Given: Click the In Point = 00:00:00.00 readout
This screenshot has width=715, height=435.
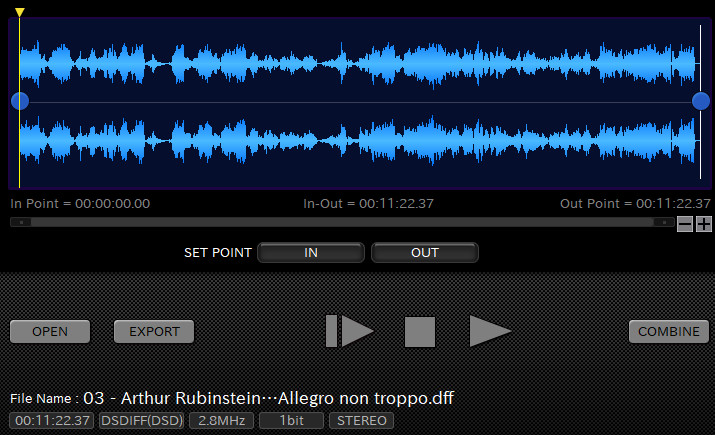Looking at the screenshot, I should pos(80,203).
